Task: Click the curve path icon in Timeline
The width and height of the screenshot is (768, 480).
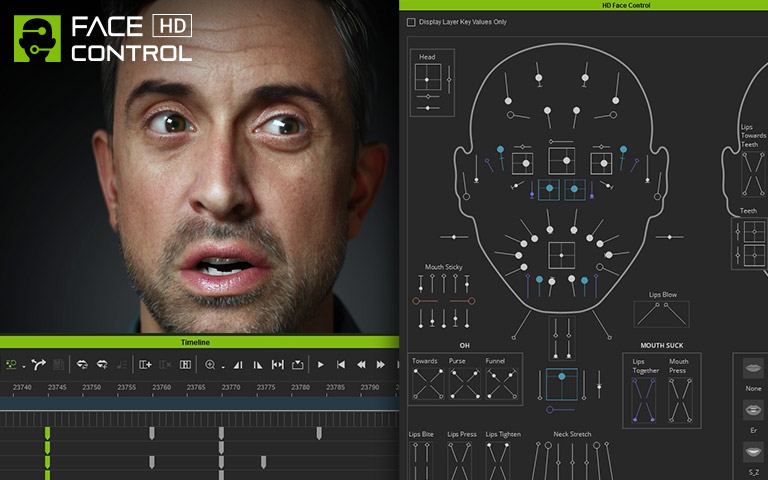Action: click(x=39, y=365)
